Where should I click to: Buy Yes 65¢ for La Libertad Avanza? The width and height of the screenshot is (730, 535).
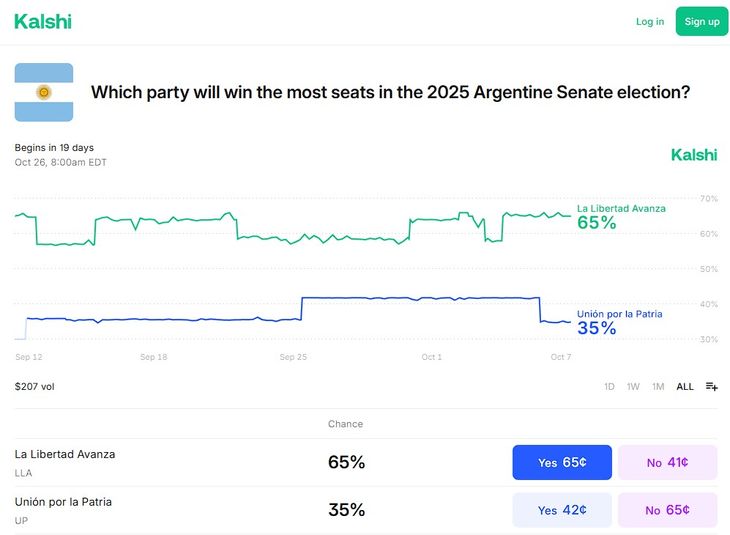562,463
